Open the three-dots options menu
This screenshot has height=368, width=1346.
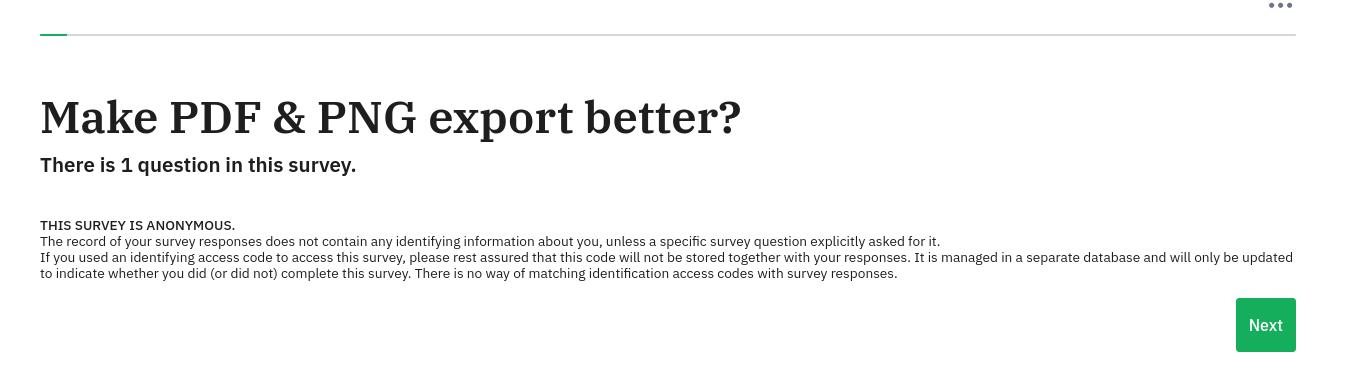tap(1280, 6)
